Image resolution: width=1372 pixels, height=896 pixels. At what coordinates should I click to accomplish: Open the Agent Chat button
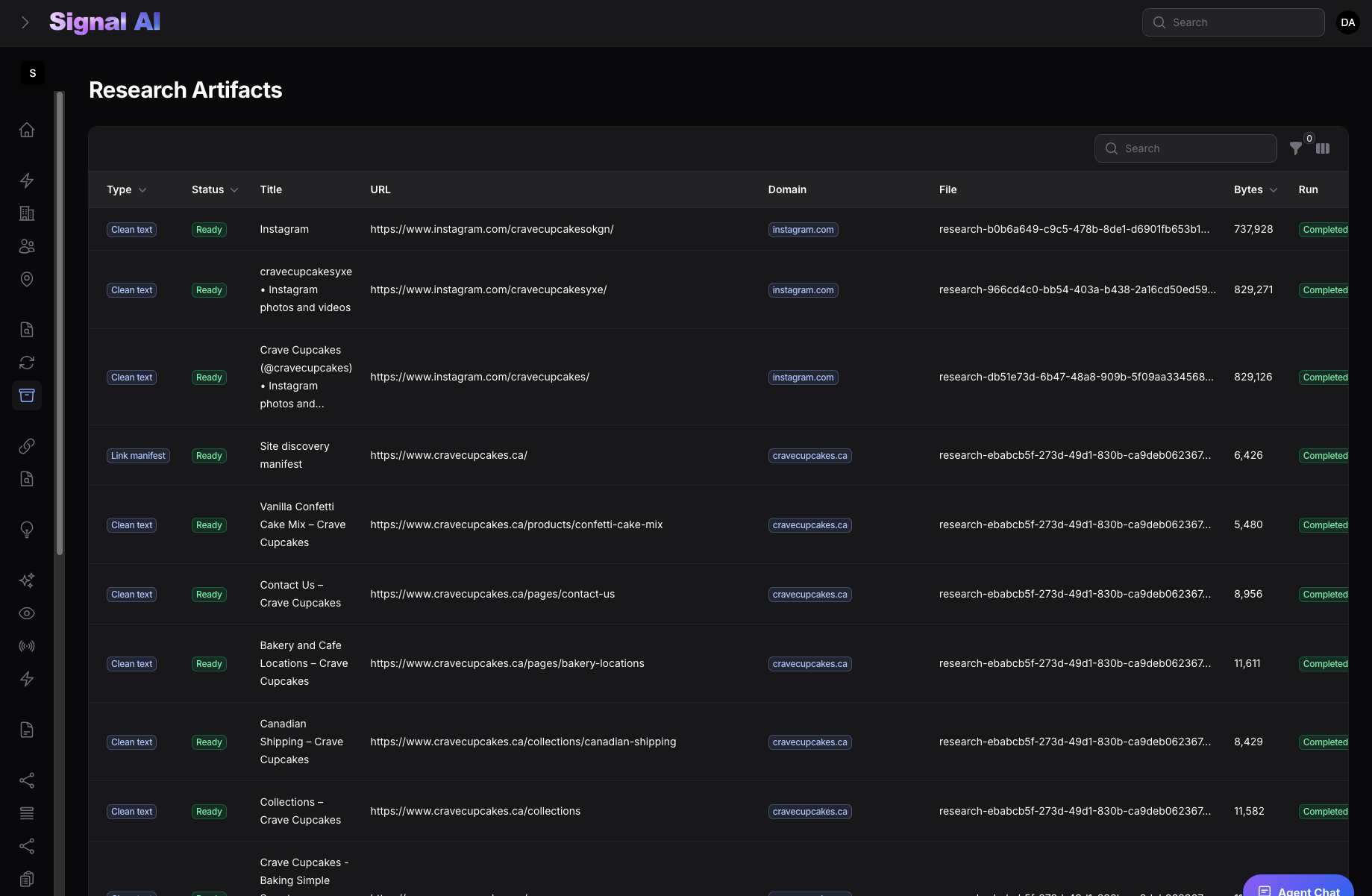(1298, 886)
